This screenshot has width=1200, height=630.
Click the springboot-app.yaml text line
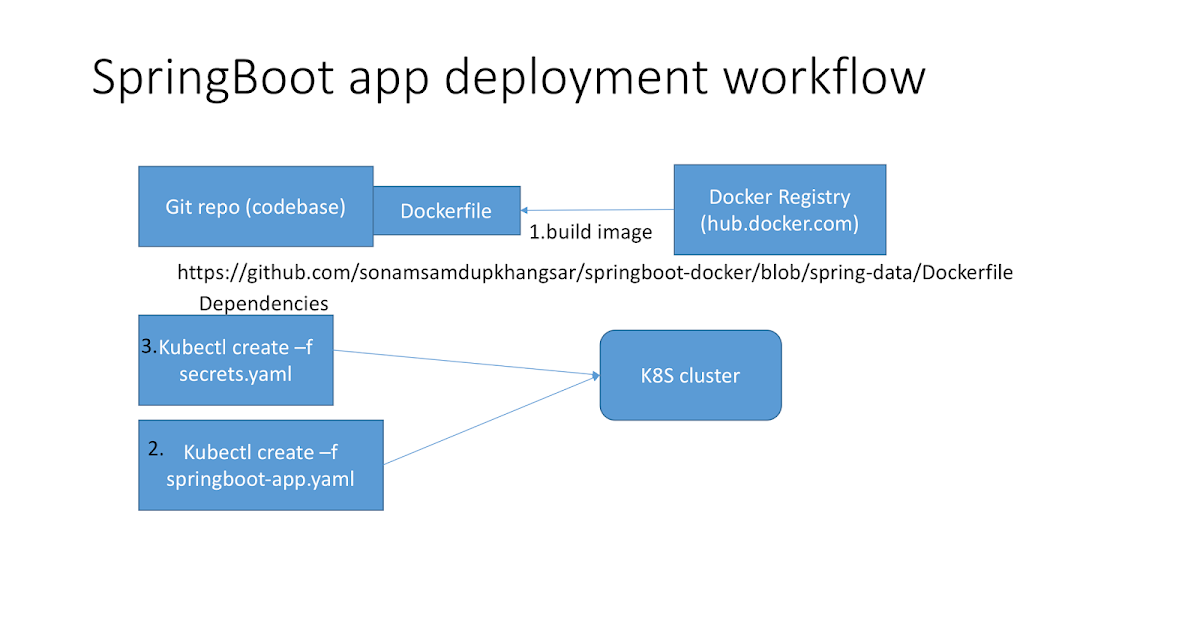tap(261, 479)
